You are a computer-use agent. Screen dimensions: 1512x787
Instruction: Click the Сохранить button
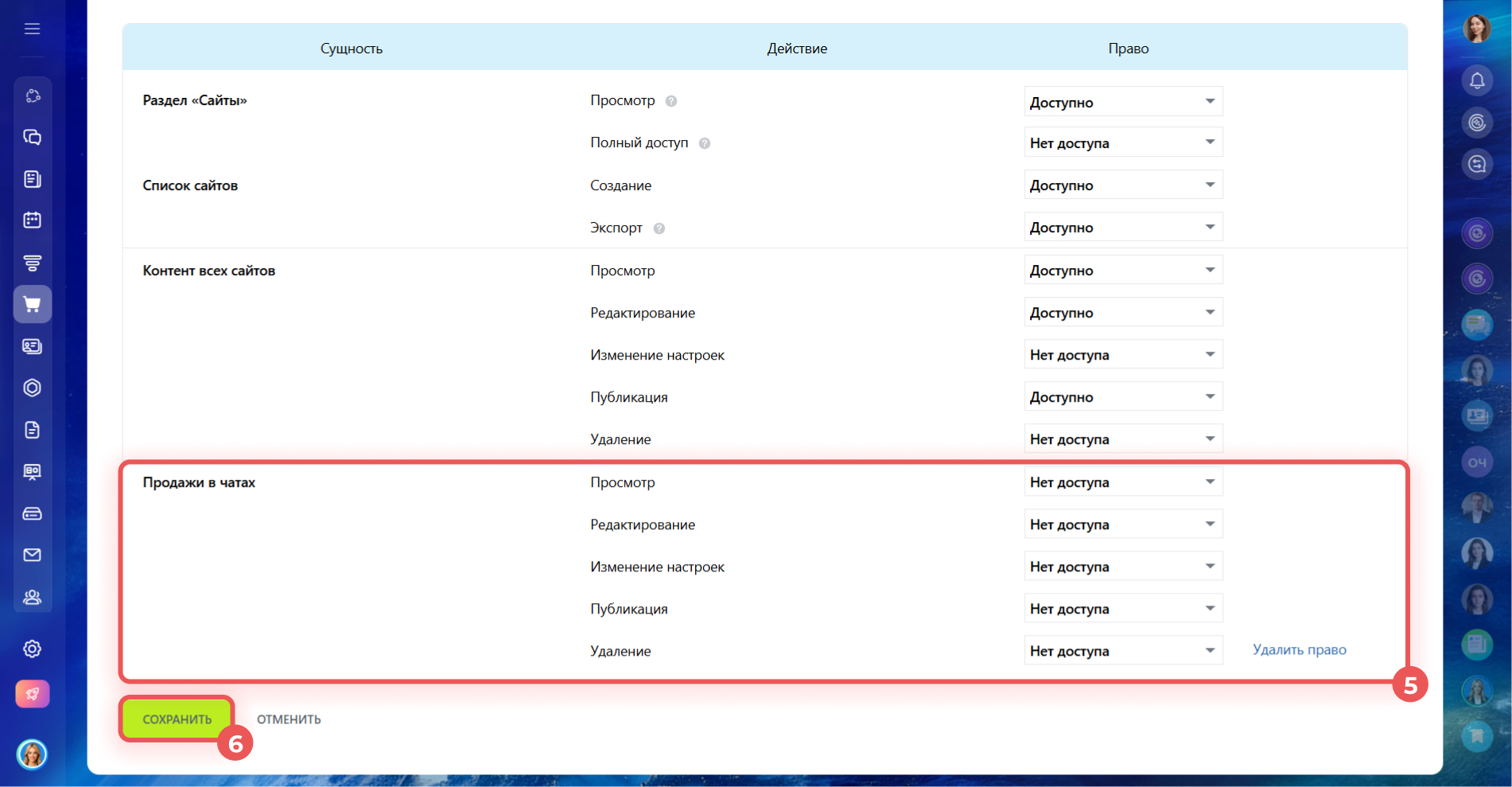177,719
